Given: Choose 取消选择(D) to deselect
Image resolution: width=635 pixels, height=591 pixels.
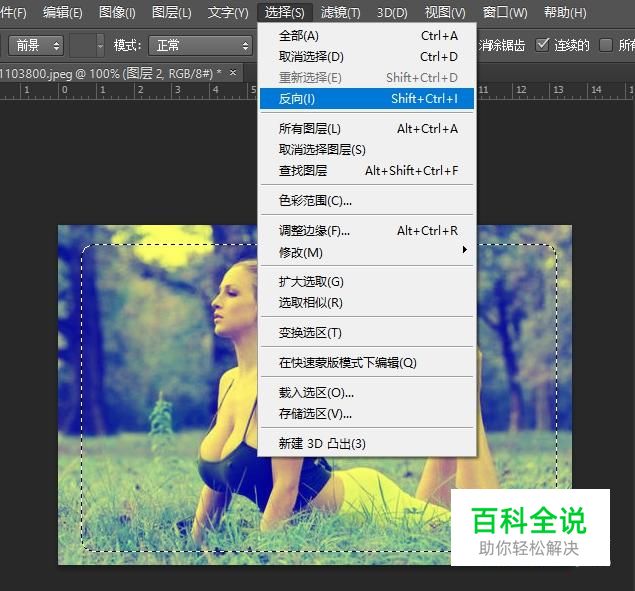Looking at the screenshot, I should pos(367,57).
